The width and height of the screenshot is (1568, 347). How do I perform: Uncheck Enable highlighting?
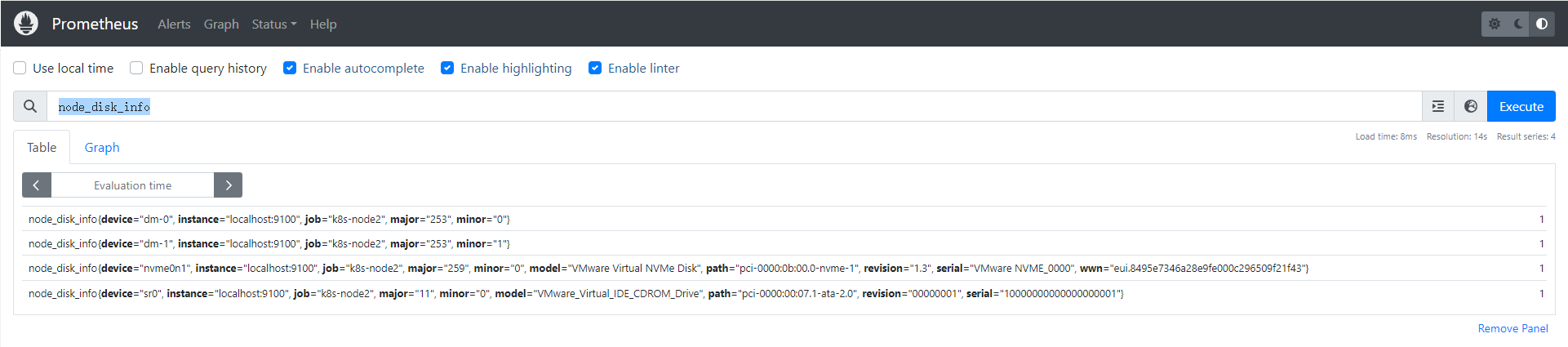pyautogui.click(x=447, y=68)
